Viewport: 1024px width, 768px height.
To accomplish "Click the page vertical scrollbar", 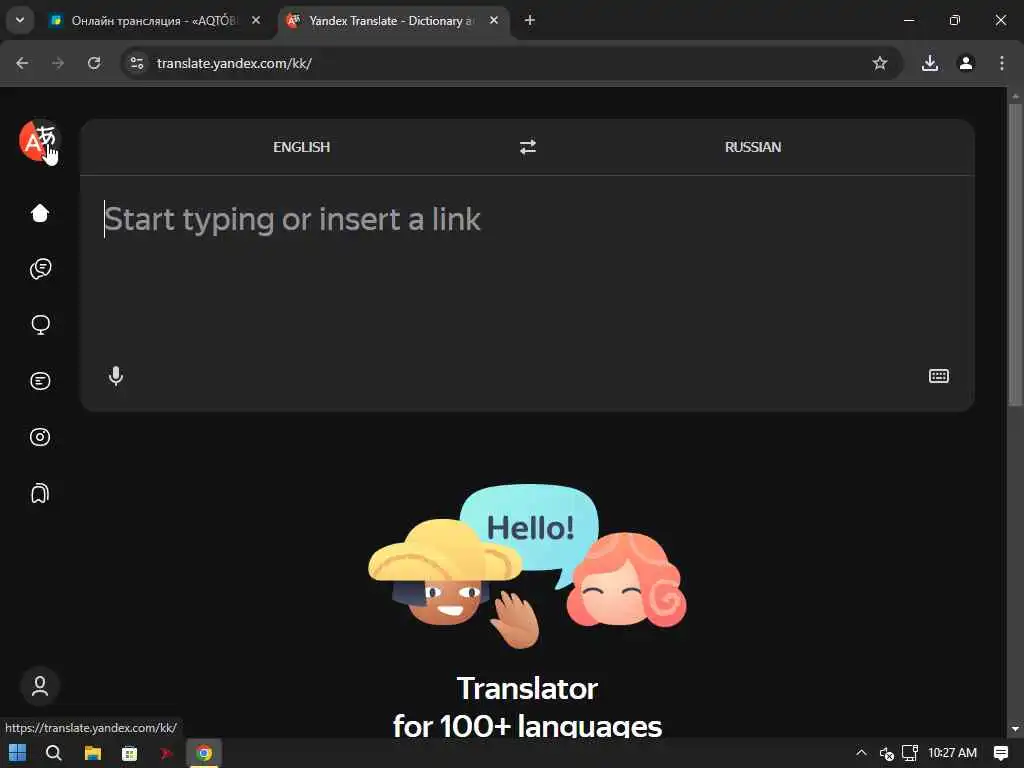I will 1015,255.
